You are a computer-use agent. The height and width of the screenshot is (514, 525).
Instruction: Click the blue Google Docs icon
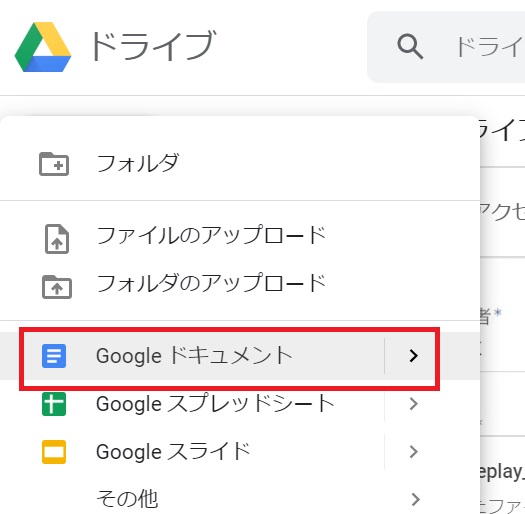(54, 356)
